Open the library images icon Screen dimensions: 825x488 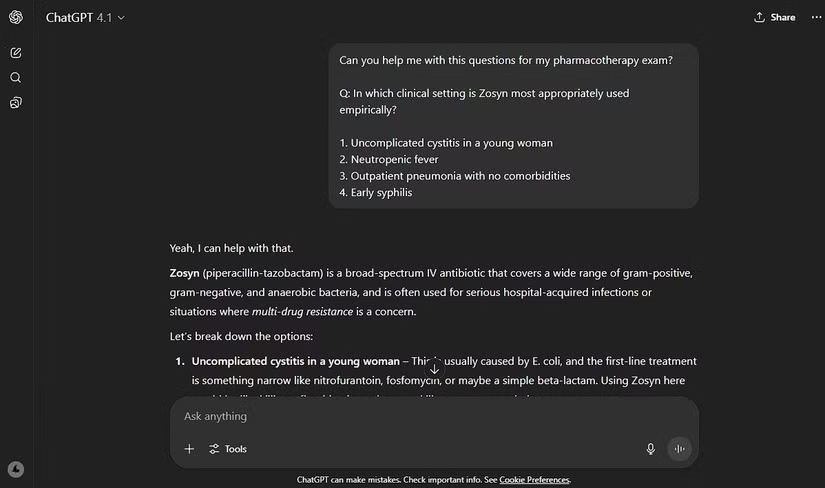click(16, 102)
